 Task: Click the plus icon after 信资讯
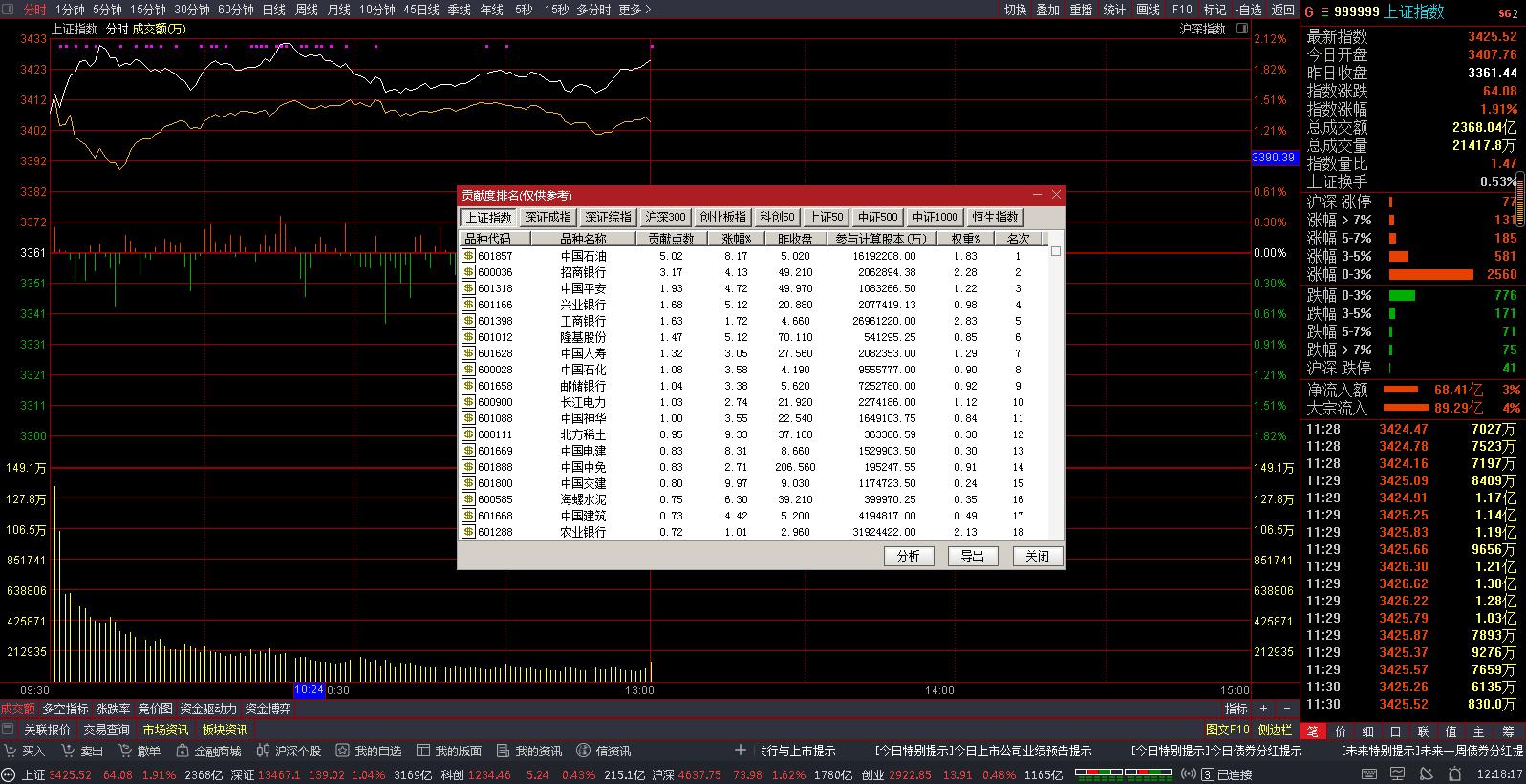(741, 751)
